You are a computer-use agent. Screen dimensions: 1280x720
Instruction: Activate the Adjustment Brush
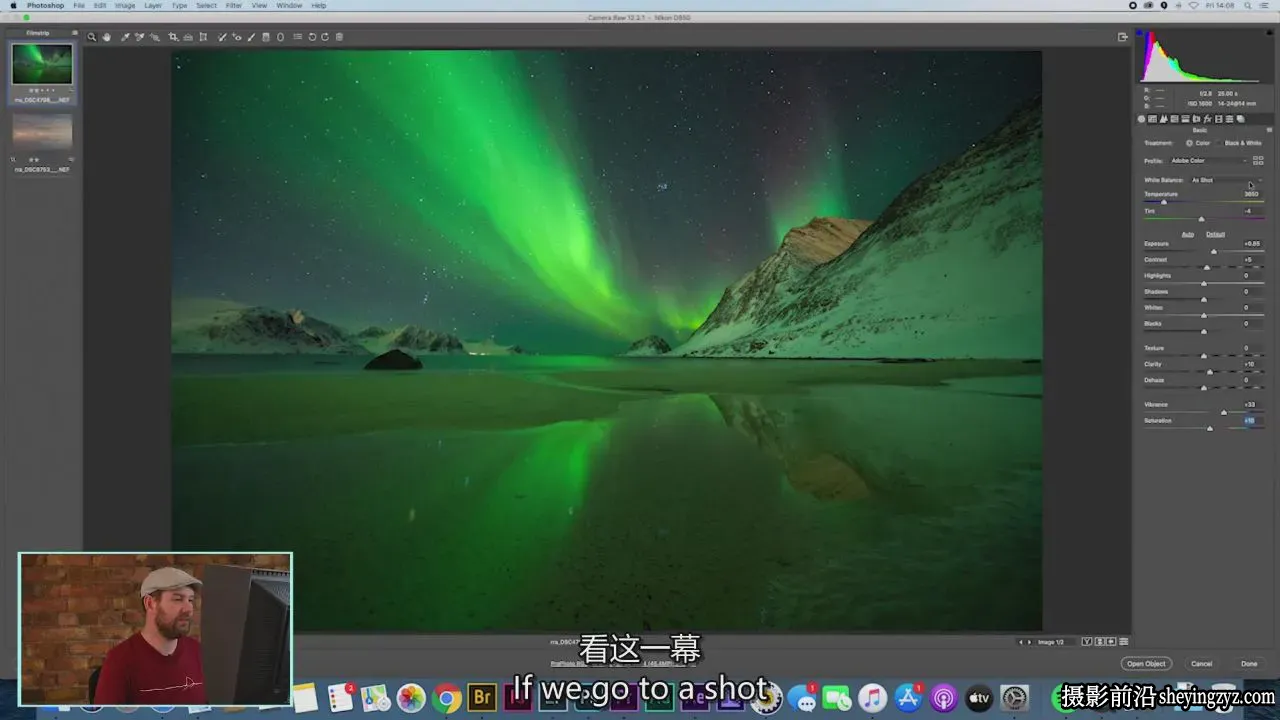click(x=252, y=37)
